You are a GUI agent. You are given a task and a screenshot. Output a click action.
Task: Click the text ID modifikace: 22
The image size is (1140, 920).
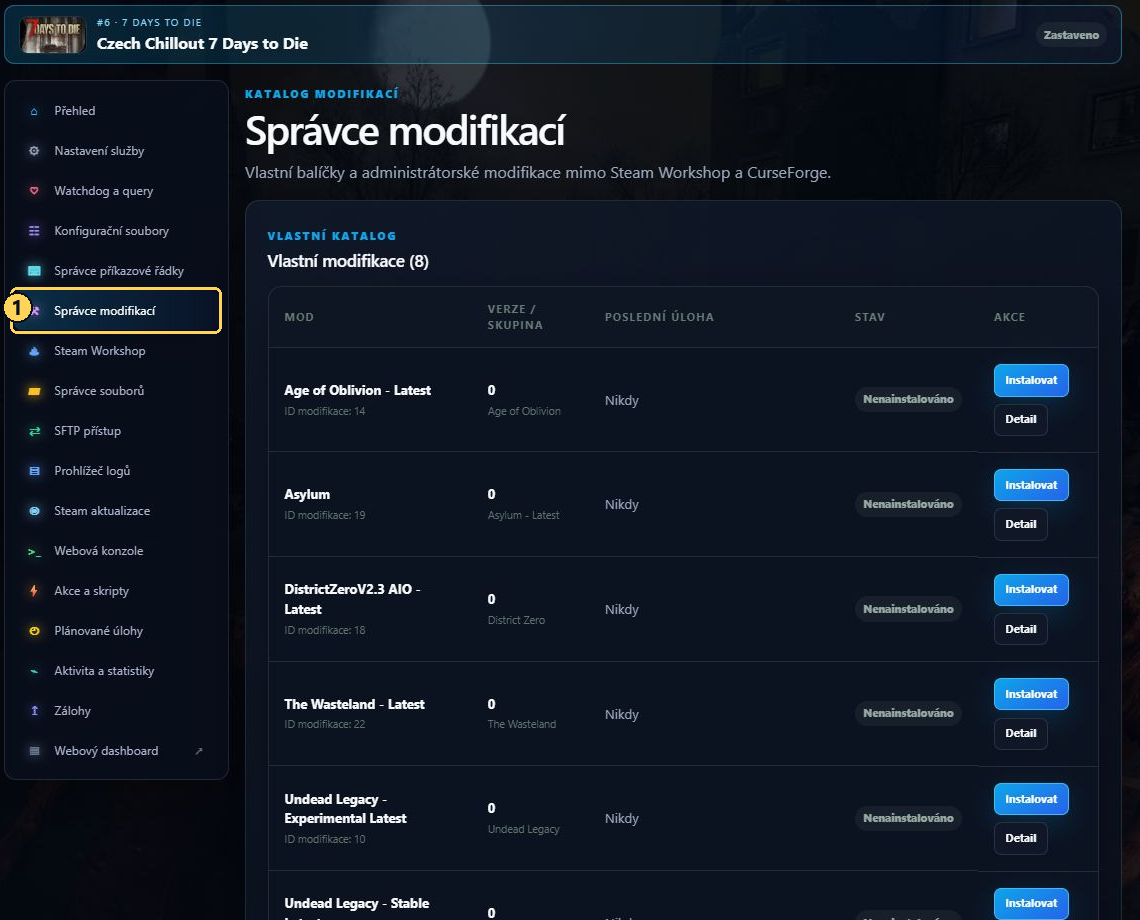coord(325,724)
